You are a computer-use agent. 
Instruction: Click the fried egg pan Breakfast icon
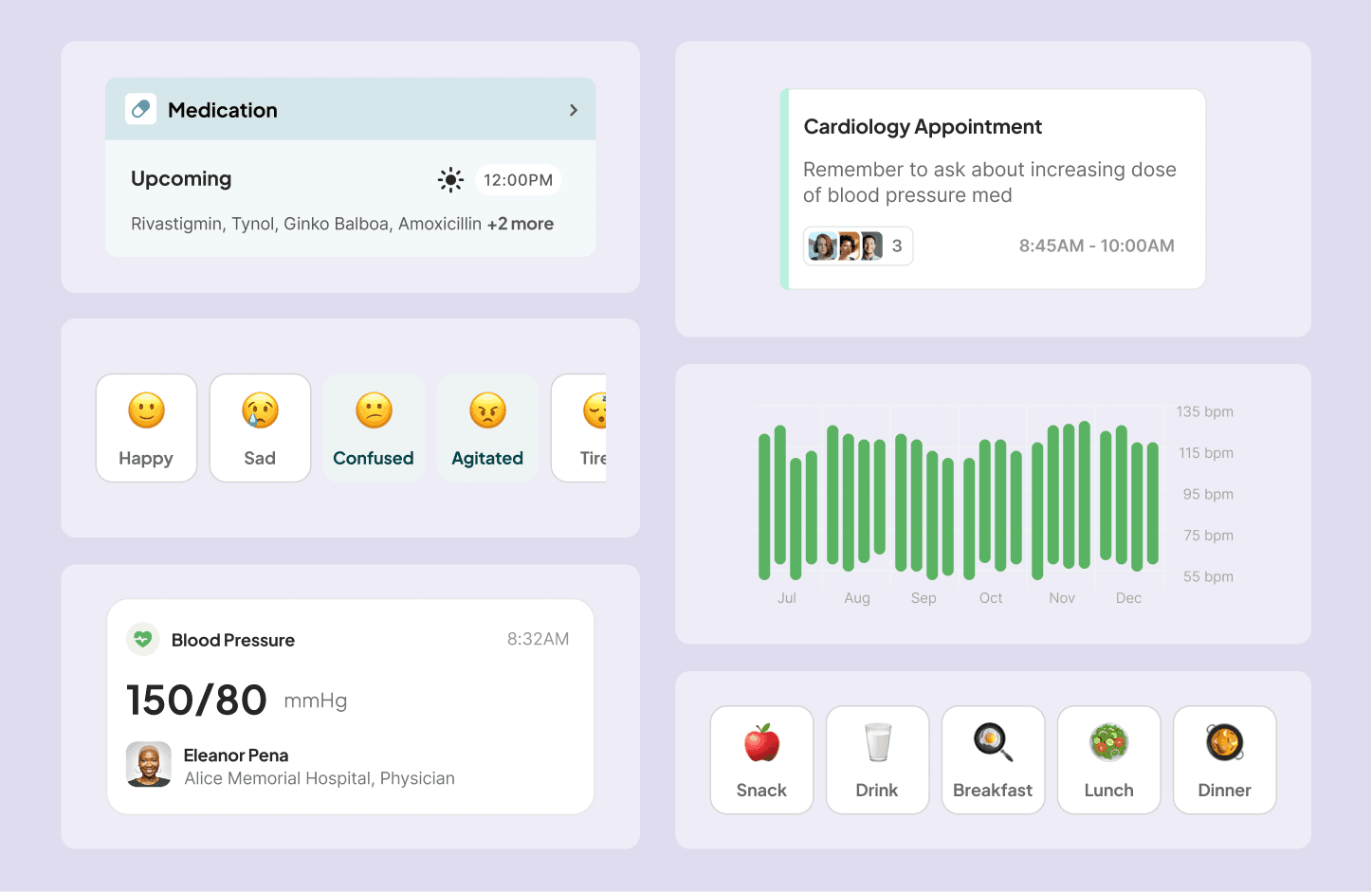(994, 742)
